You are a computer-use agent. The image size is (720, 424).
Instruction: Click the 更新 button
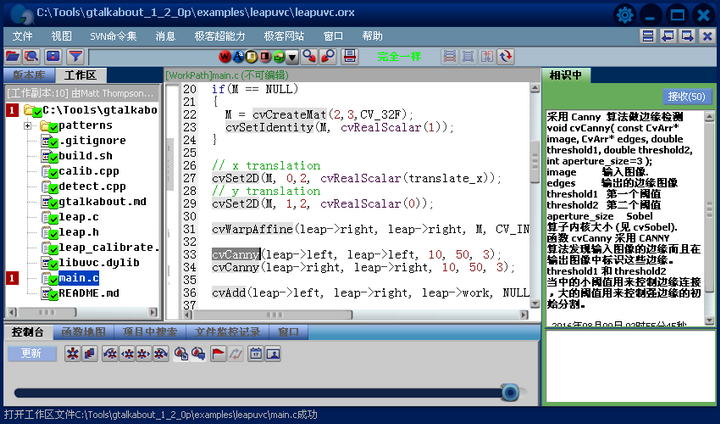(x=31, y=353)
